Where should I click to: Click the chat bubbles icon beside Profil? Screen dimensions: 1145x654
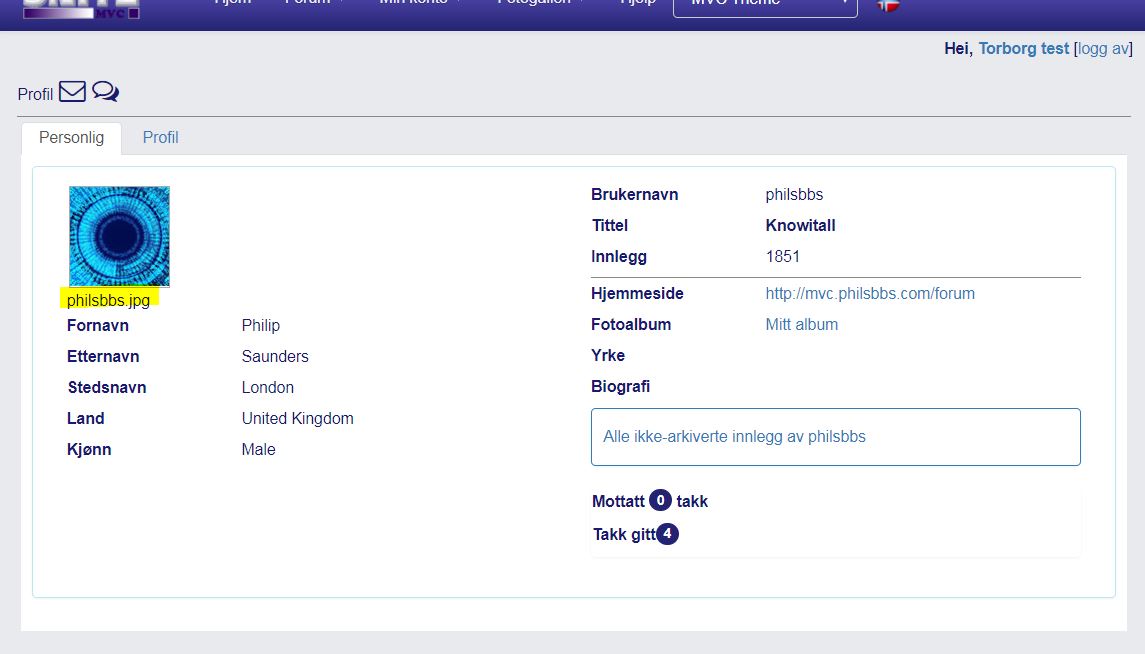[x=105, y=92]
